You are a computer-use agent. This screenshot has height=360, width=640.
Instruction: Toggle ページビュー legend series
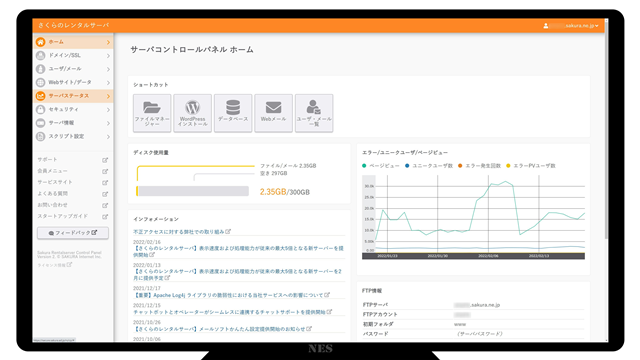[x=381, y=166]
